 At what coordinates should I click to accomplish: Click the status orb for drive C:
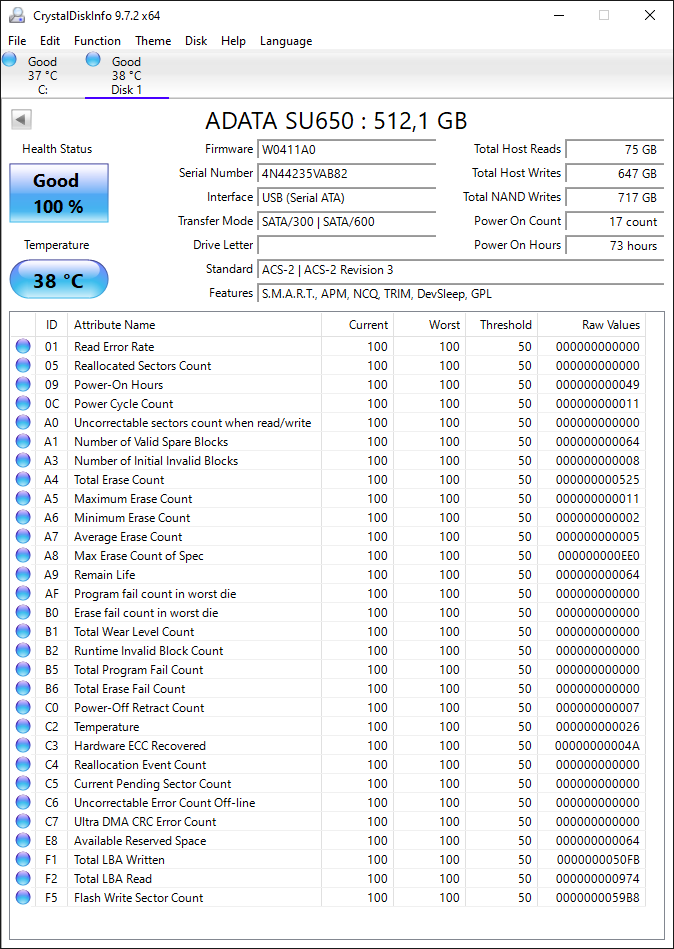[x=10, y=60]
